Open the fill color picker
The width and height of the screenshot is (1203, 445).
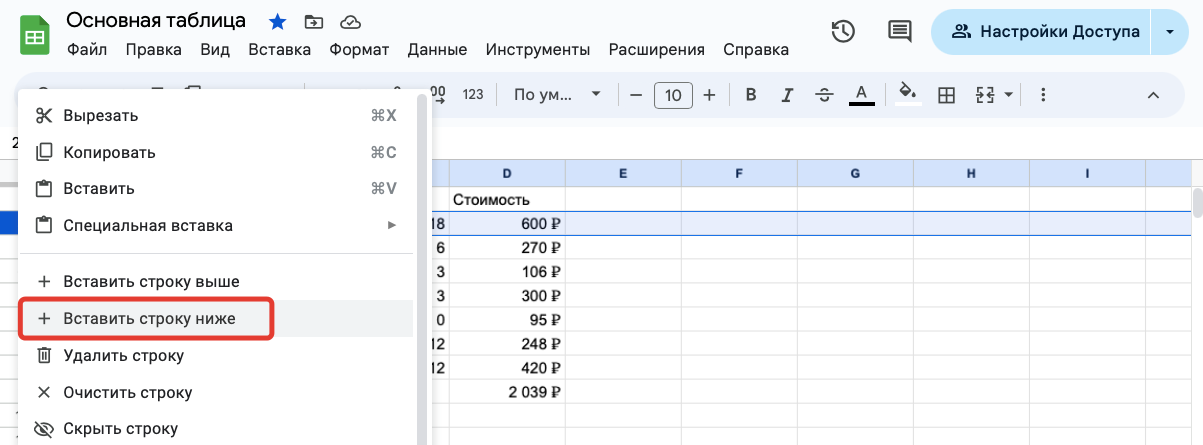coord(908,95)
